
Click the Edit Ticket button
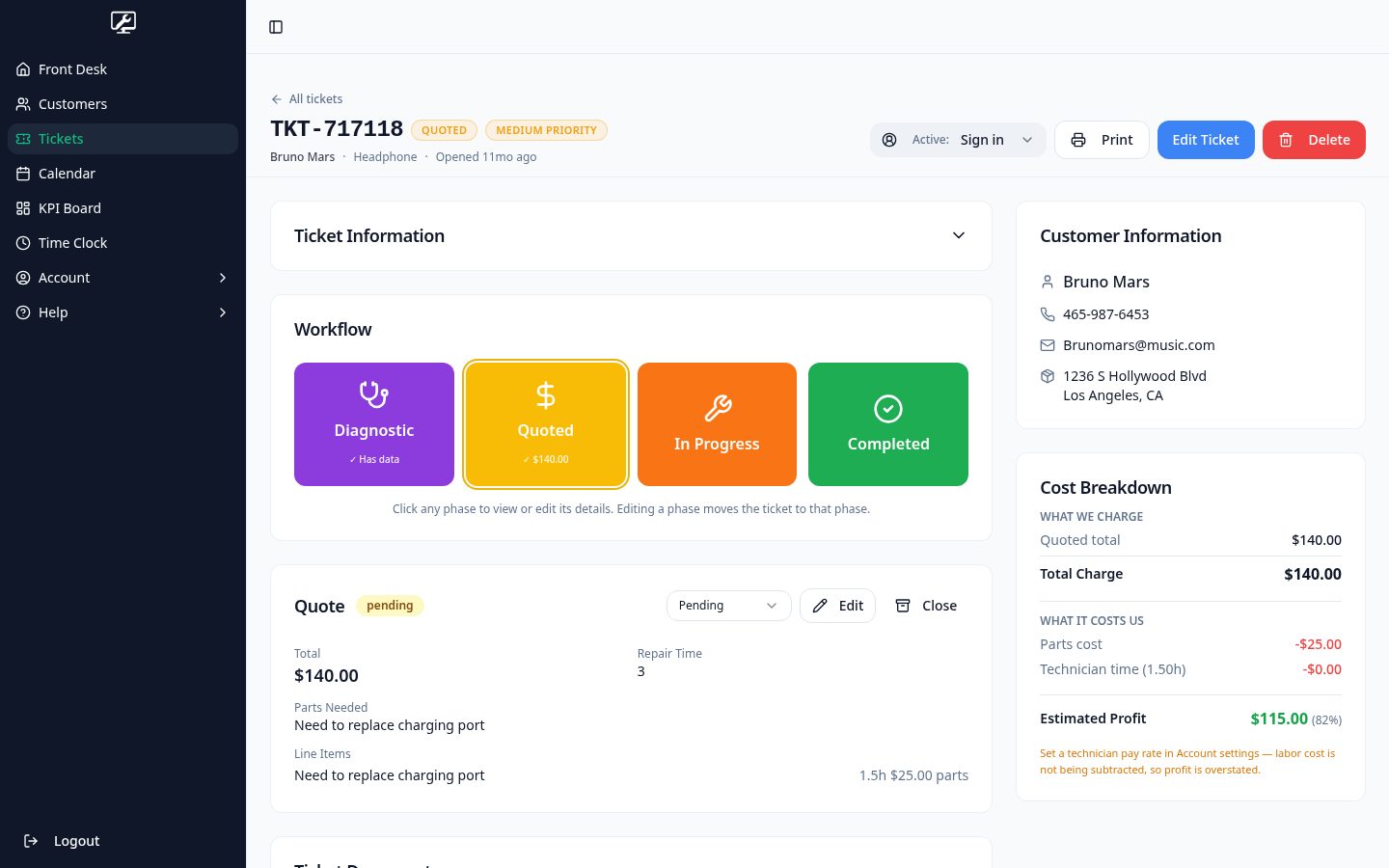(1206, 140)
